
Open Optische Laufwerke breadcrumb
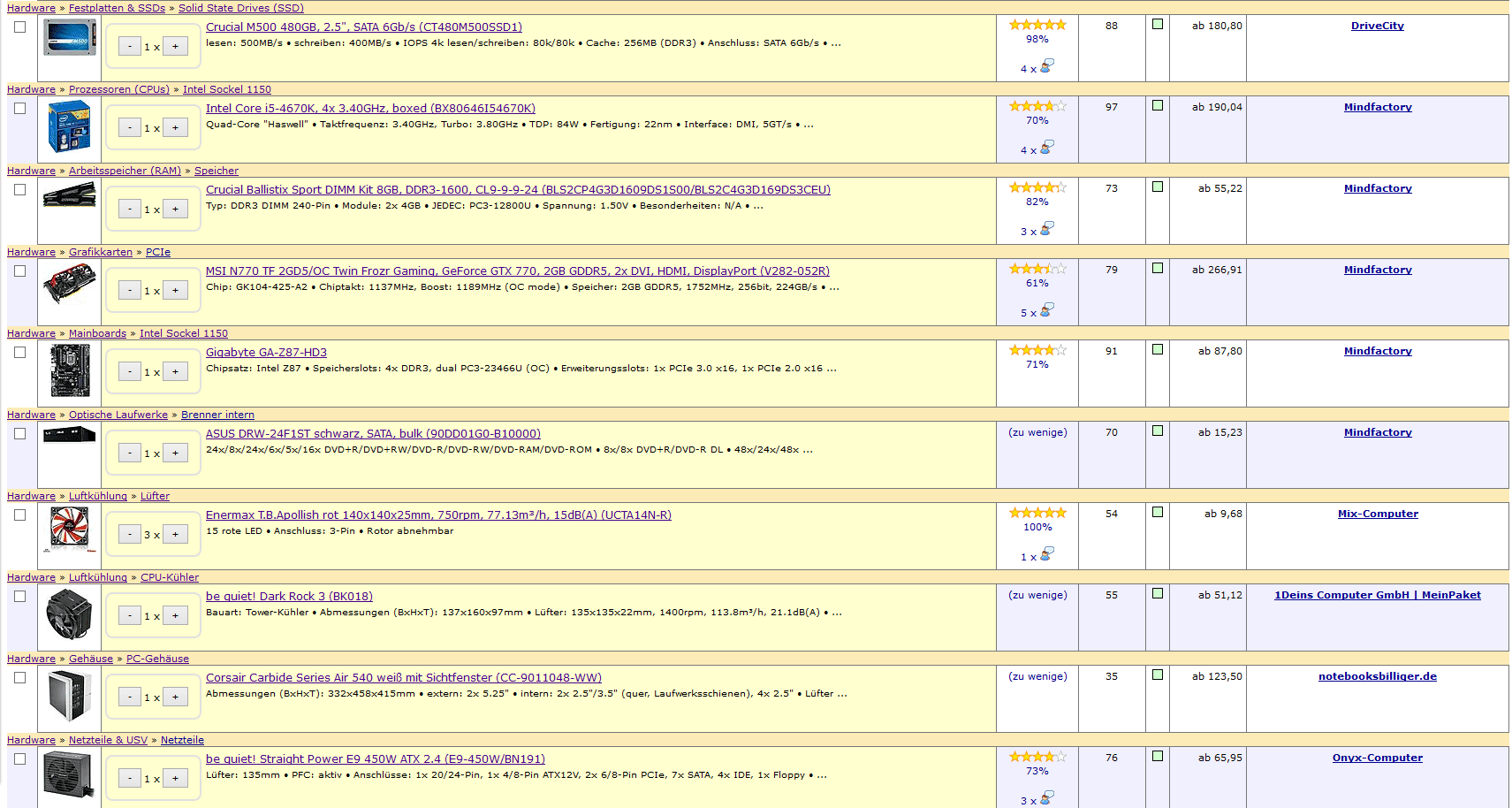(118, 415)
